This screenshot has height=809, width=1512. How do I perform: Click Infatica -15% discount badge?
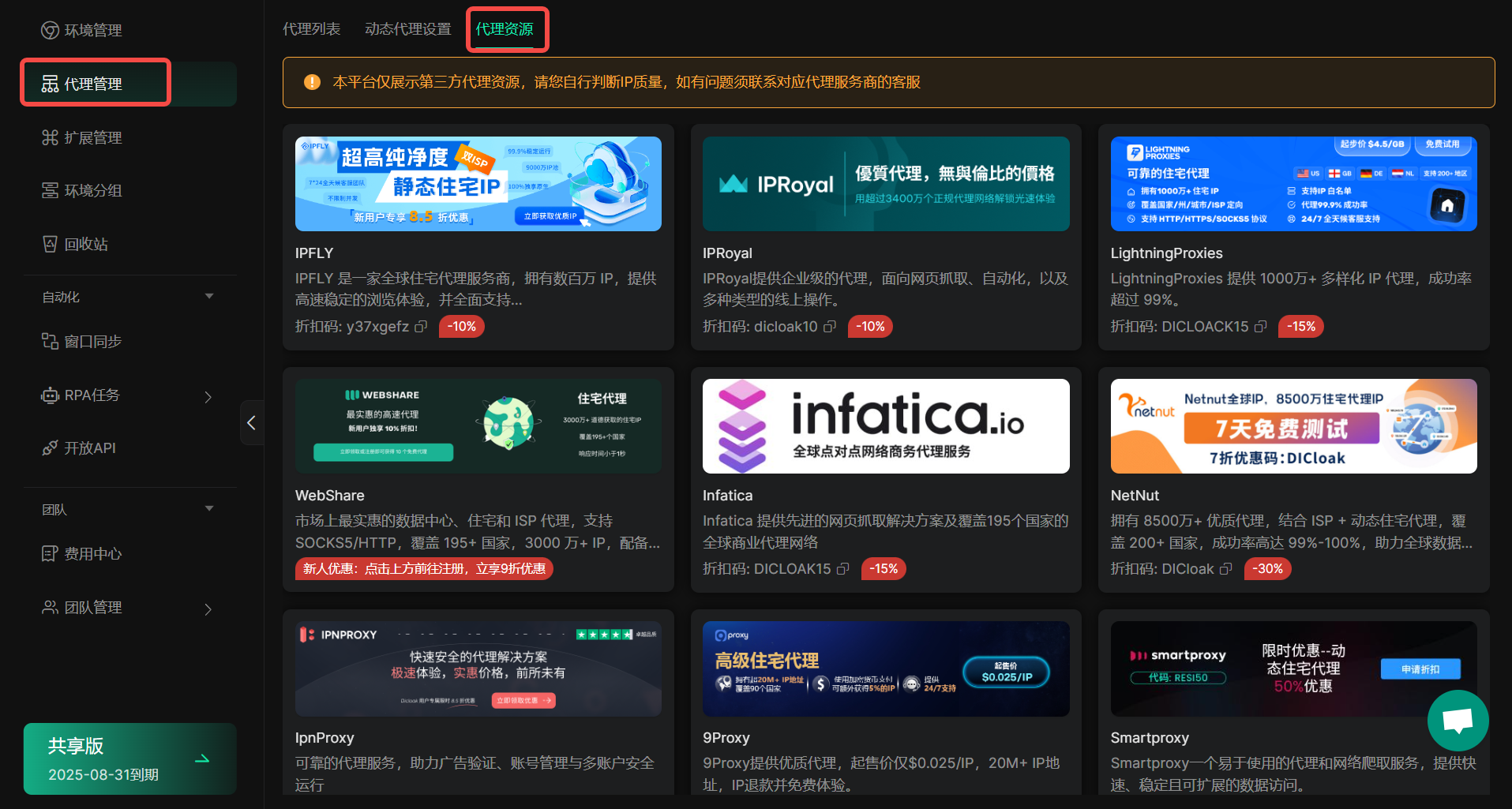click(x=884, y=569)
